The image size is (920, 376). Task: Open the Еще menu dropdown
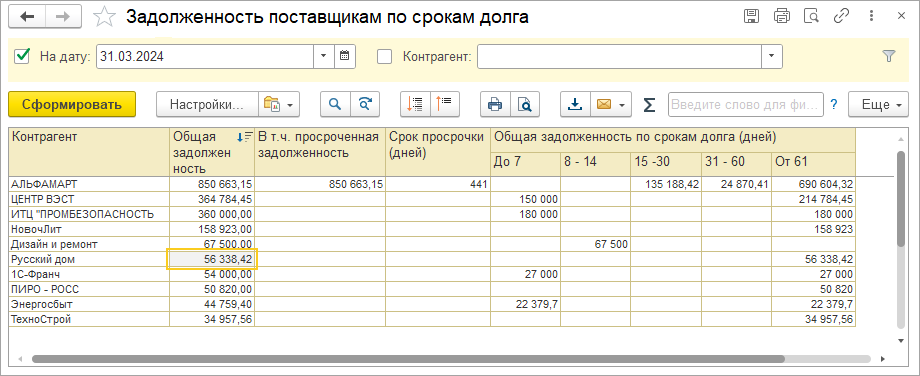point(878,104)
